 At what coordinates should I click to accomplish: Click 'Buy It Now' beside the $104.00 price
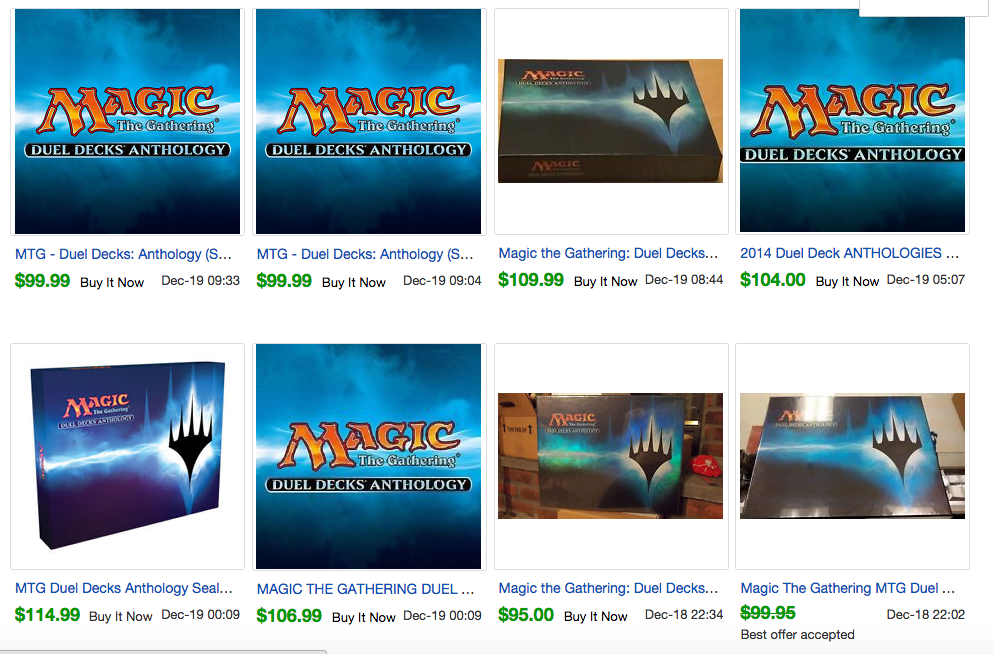pyautogui.click(x=847, y=281)
